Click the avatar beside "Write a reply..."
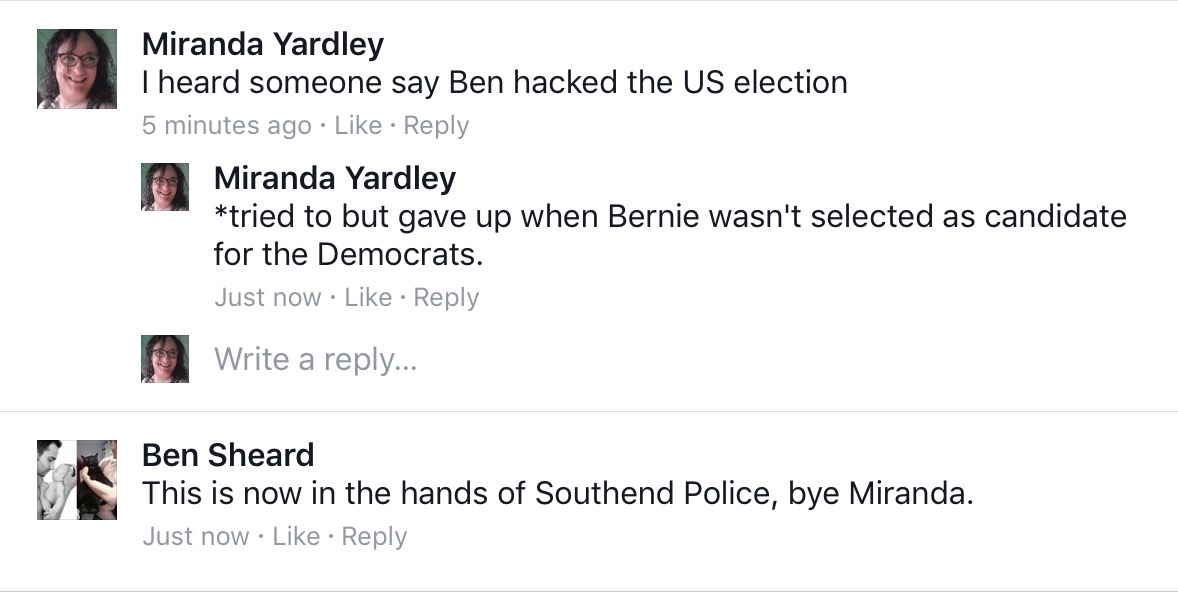 tap(165, 359)
